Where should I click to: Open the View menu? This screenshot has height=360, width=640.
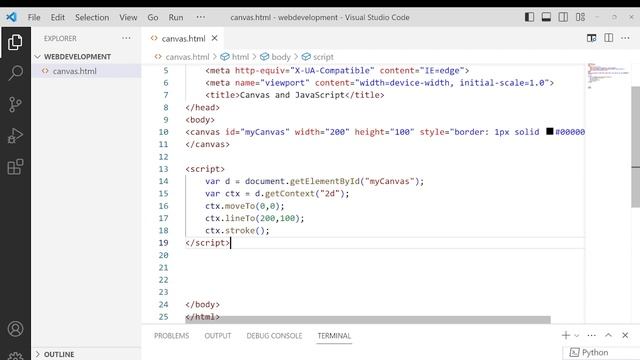(x=128, y=17)
